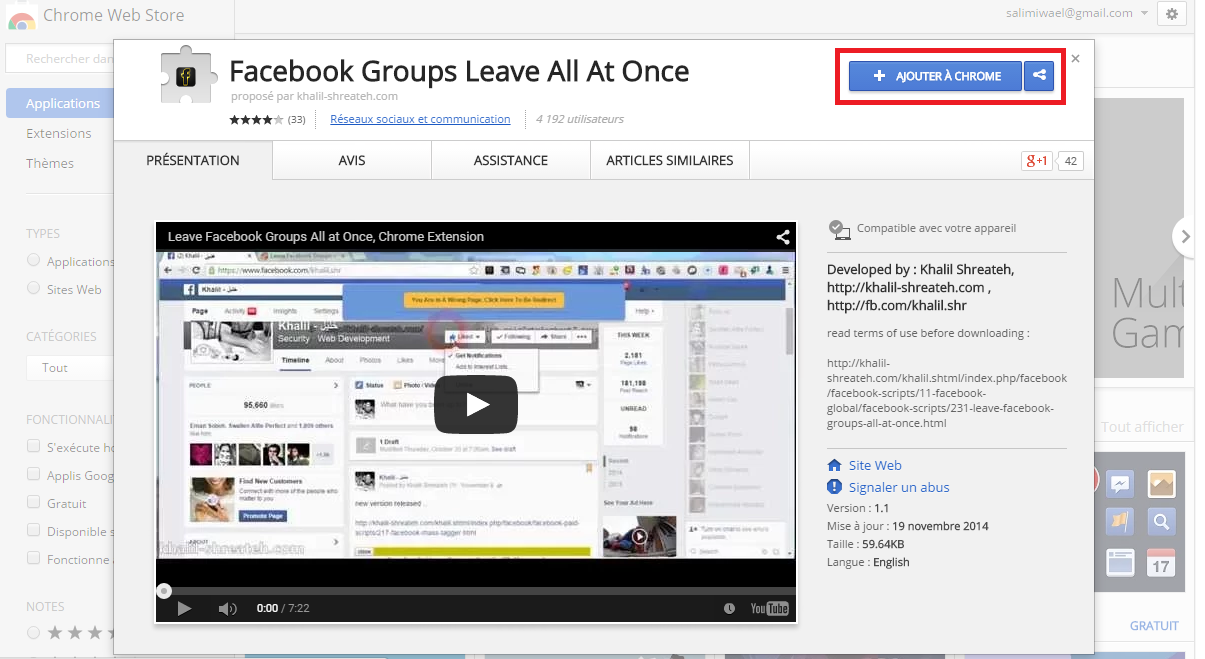Click the warning icon beside Signaler un abus

835,487
